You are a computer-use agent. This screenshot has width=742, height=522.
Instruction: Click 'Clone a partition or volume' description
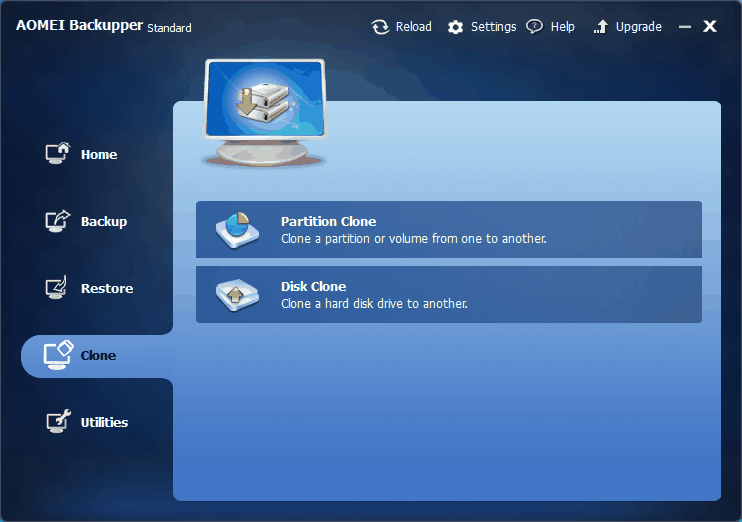[414, 239]
